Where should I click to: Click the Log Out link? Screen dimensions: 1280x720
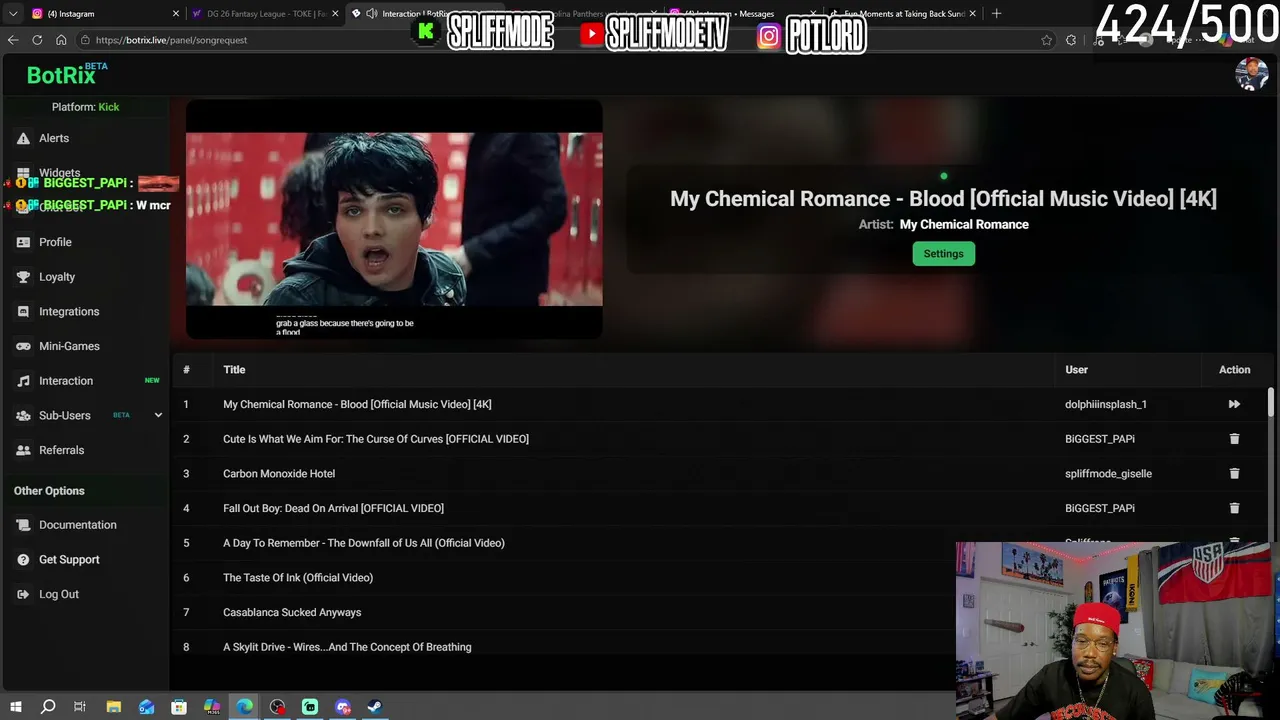[59, 594]
